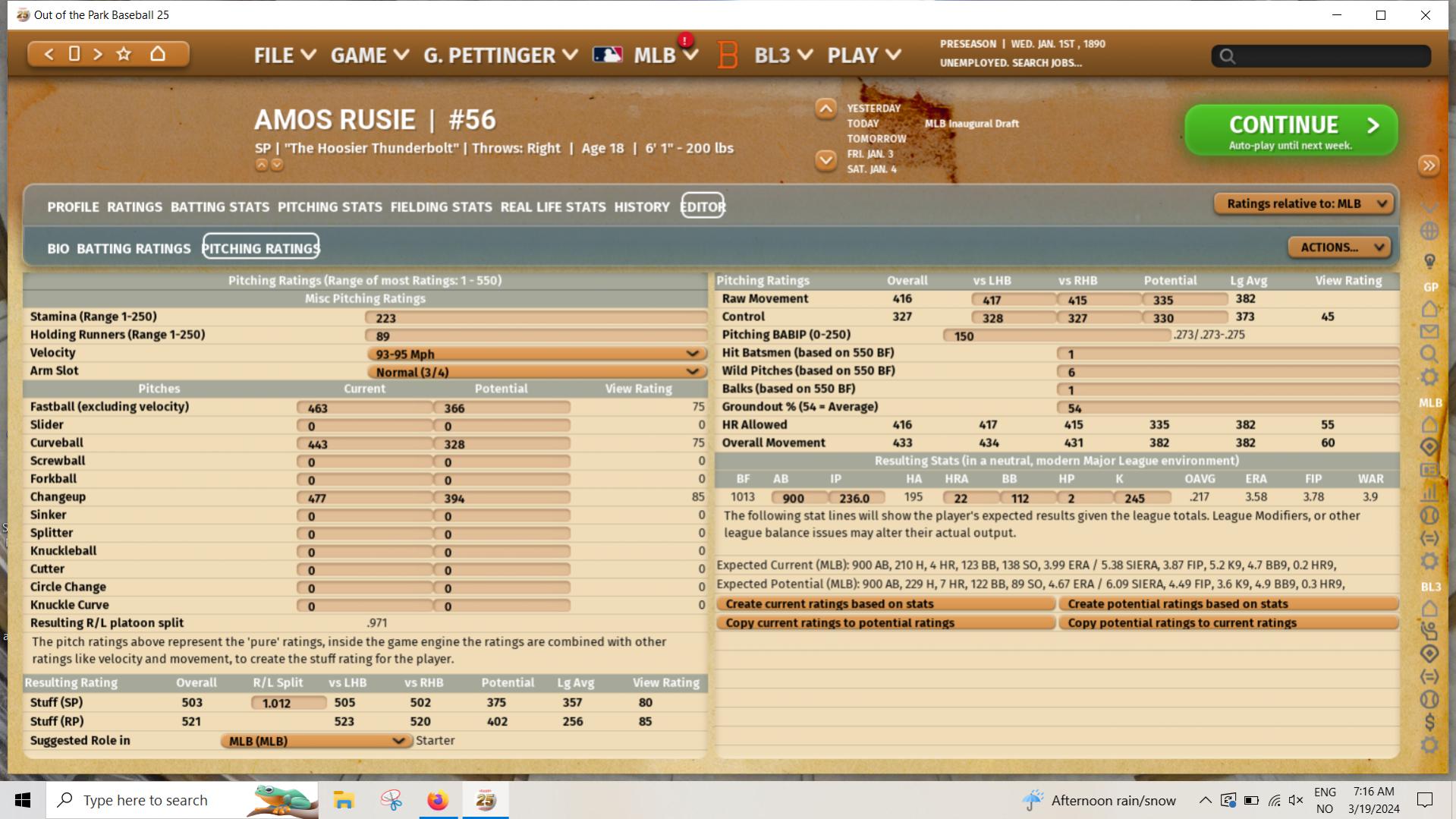Bookmark this page with the star icon
Screen dimensions: 1456x819
[x=124, y=54]
